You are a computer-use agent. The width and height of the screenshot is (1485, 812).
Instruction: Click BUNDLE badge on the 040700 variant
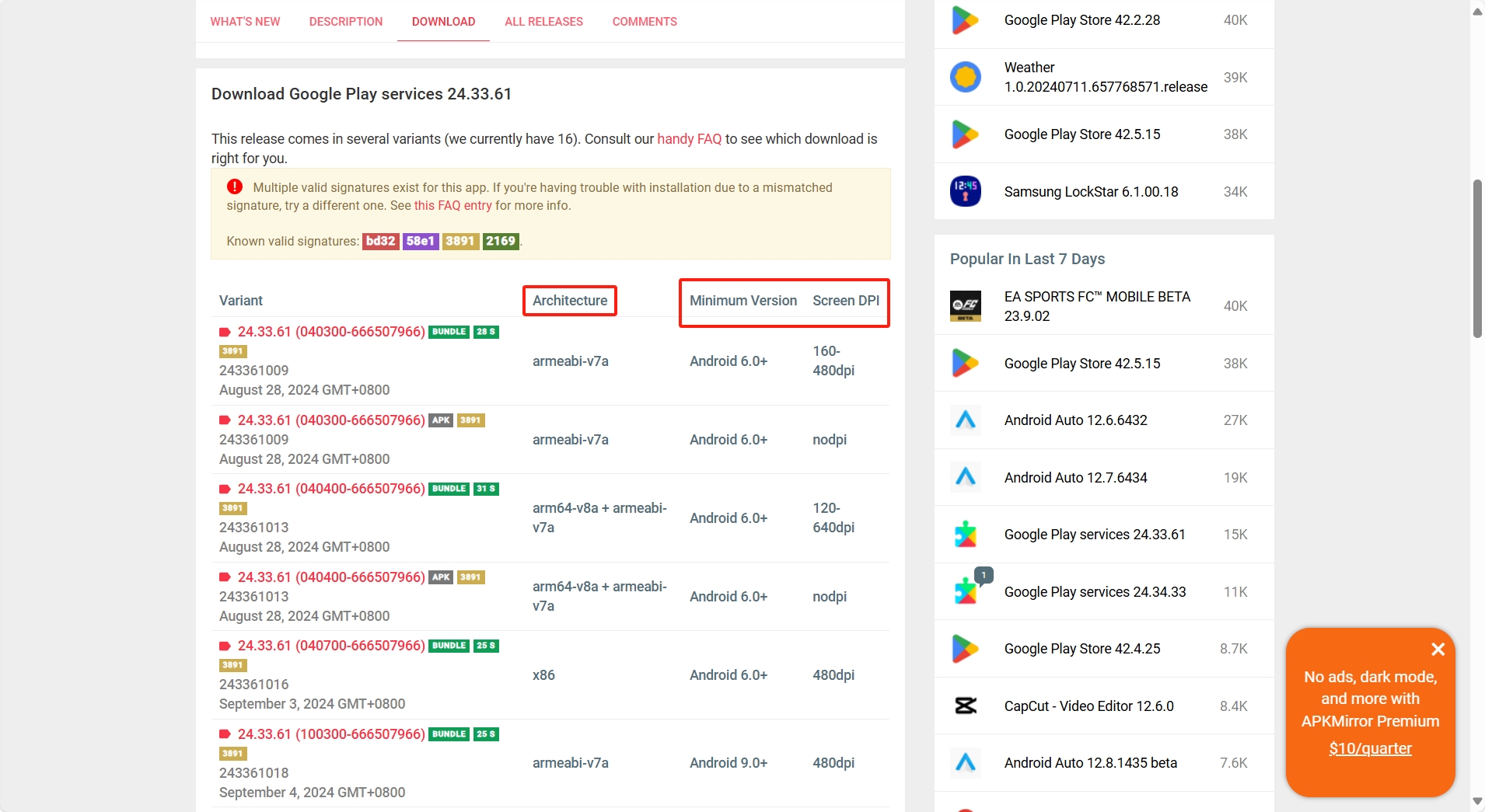click(x=449, y=646)
